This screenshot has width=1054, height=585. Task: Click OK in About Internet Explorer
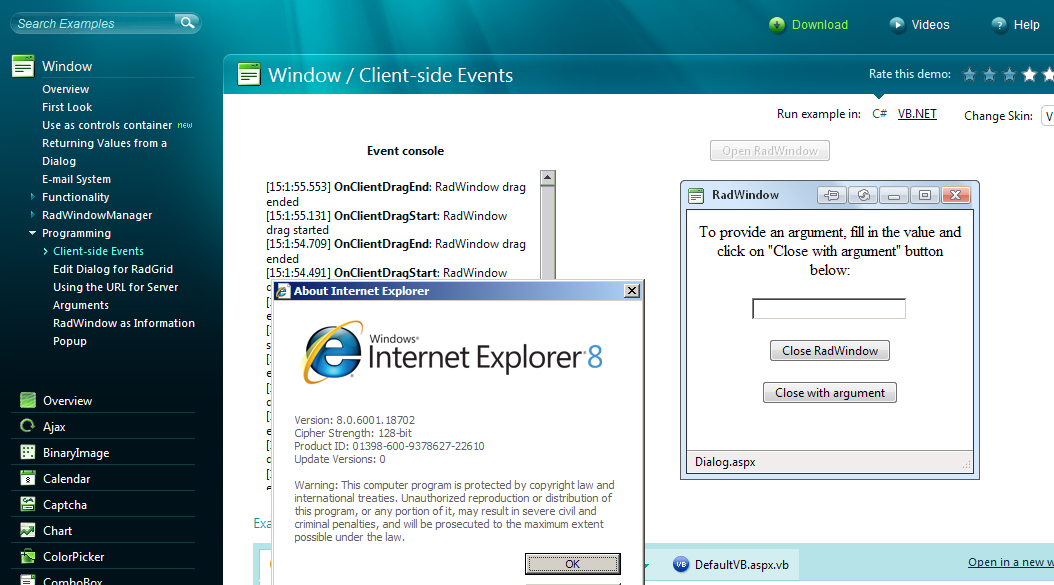573,563
